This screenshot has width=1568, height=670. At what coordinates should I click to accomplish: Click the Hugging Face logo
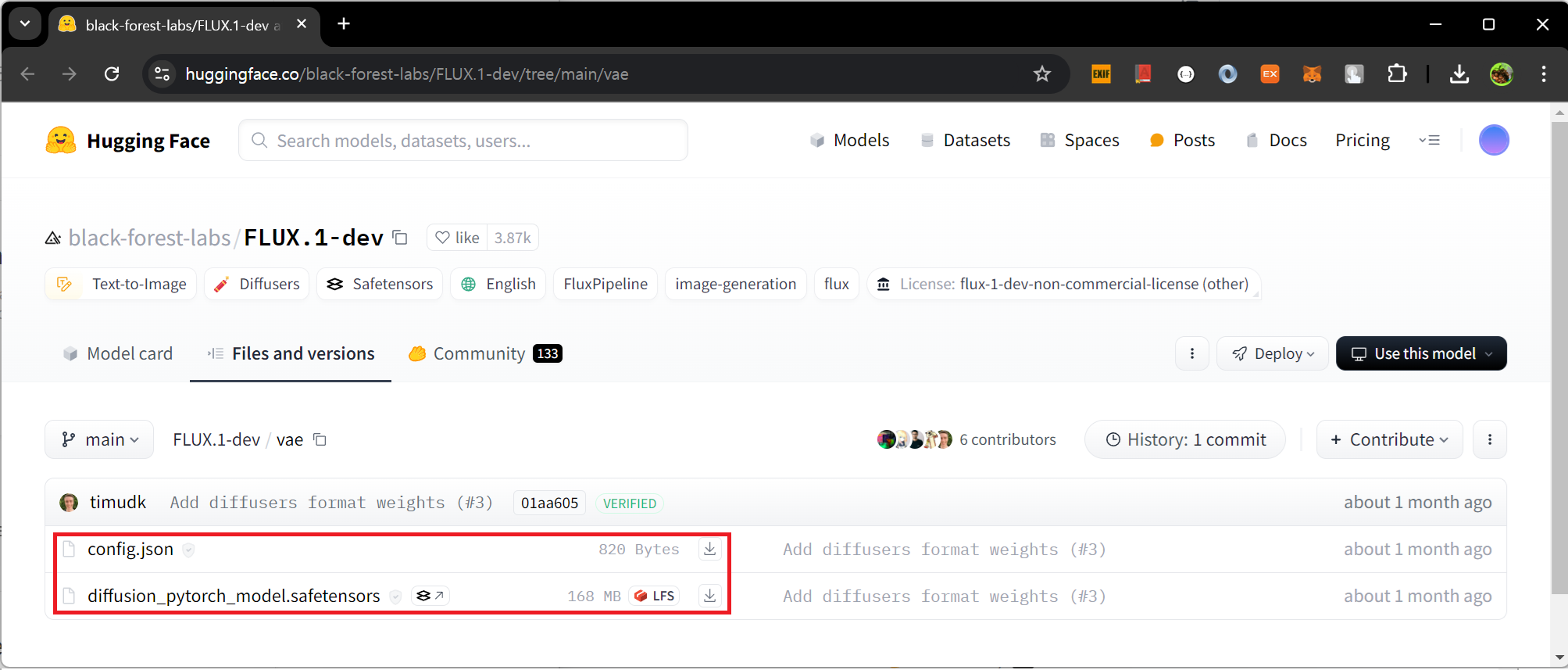pos(127,141)
